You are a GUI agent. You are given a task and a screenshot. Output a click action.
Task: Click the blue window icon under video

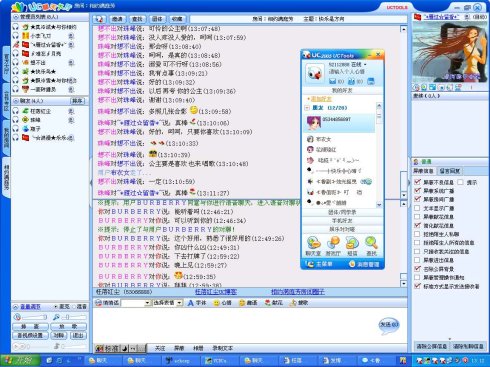pyautogui.click(x=432, y=87)
